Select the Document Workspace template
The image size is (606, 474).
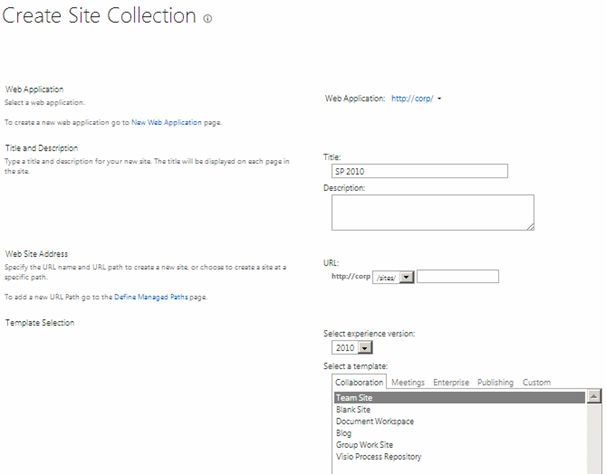click(375, 421)
